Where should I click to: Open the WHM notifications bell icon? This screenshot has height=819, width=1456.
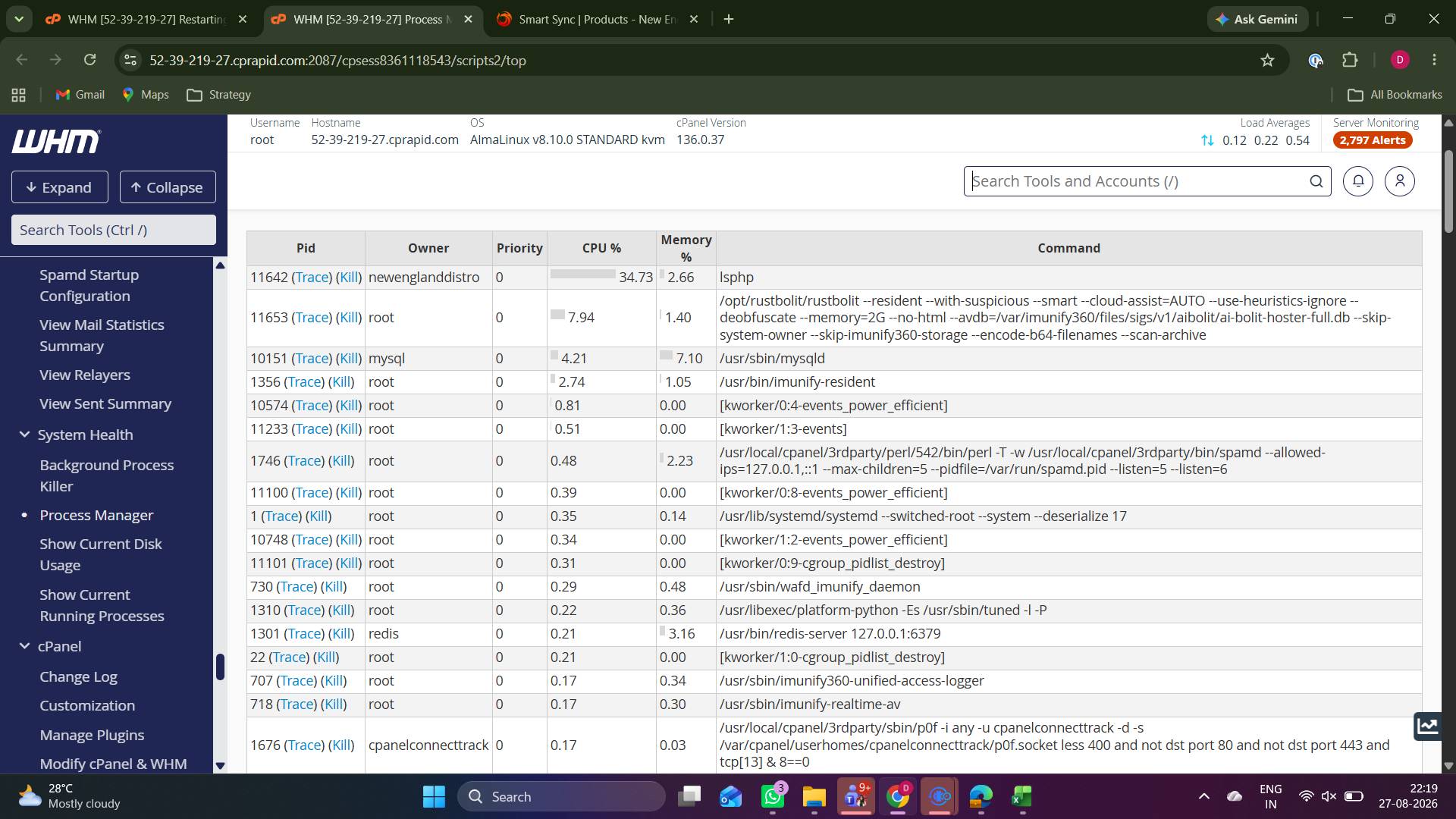[x=1357, y=181]
